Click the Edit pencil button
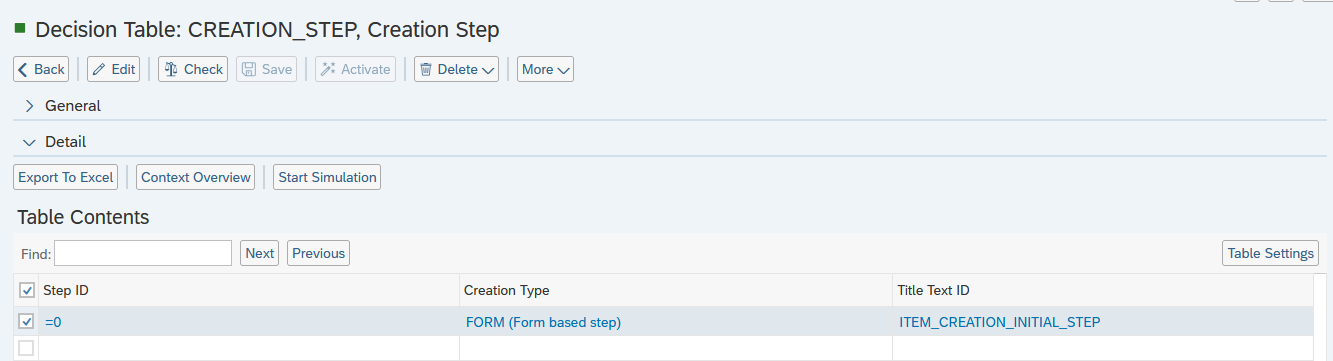The image size is (1333, 361). (113, 69)
